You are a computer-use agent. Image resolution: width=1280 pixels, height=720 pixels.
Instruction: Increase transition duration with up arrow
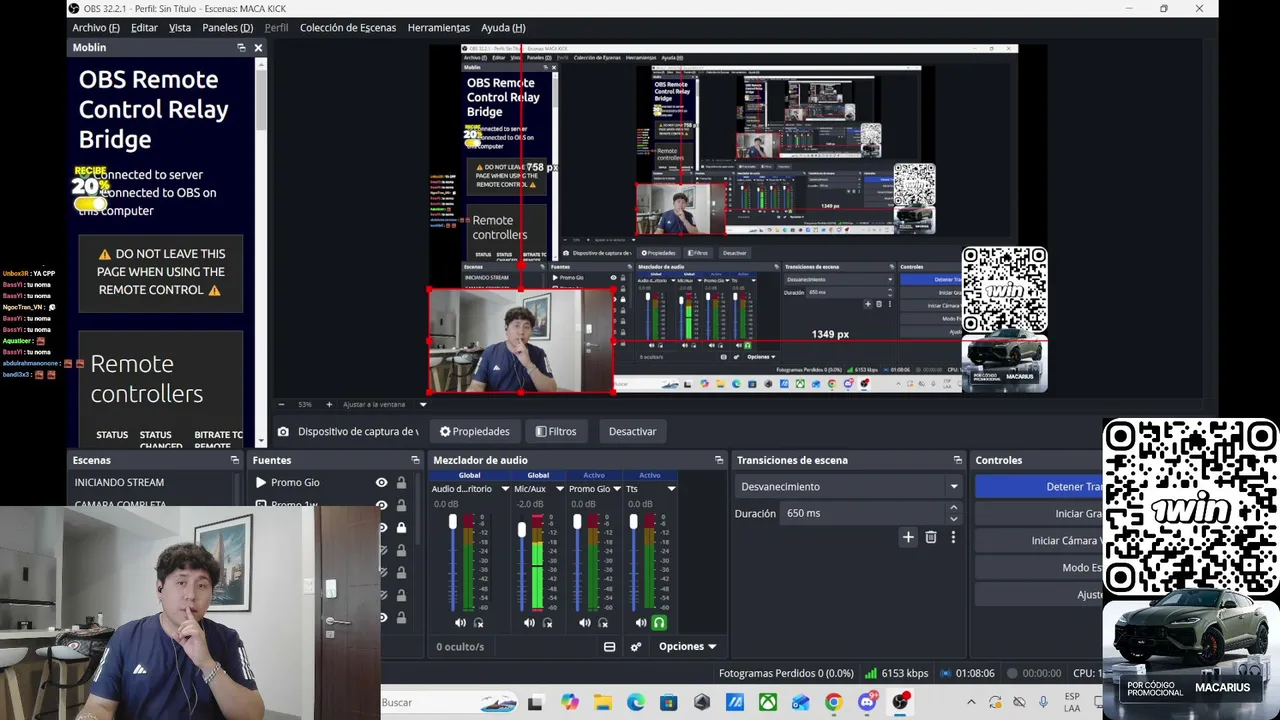pyautogui.click(x=953, y=508)
